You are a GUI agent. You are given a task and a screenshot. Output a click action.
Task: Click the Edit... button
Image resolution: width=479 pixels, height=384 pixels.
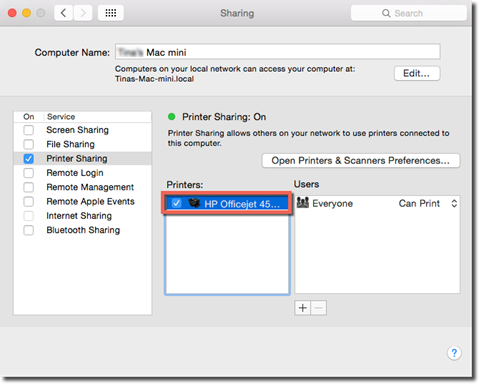tap(417, 73)
